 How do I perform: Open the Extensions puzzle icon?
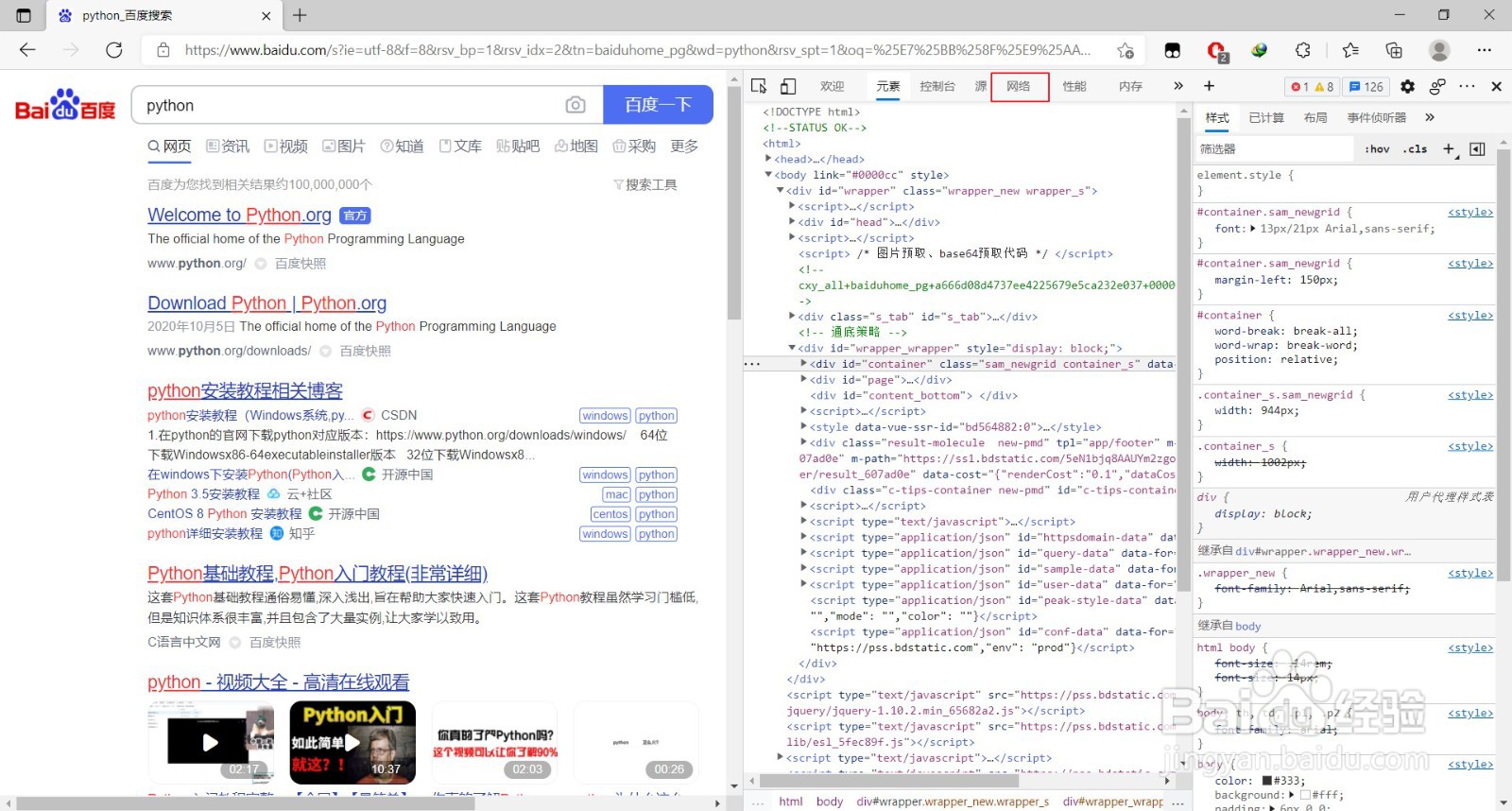click(1303, 50)
